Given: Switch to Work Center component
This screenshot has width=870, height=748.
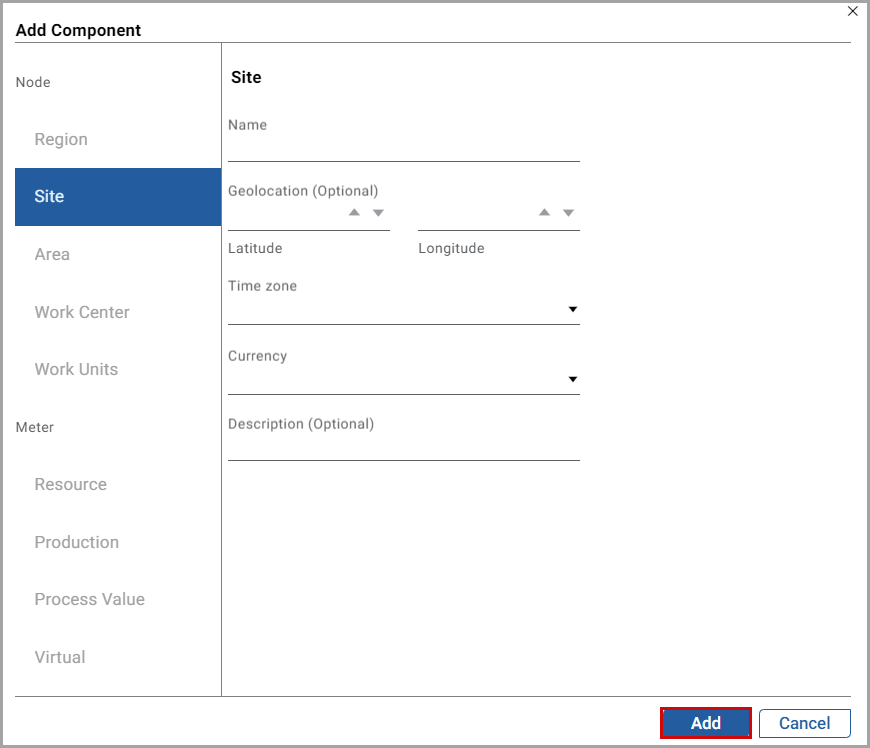Looking at the screenshot, I should click(82, 312).
